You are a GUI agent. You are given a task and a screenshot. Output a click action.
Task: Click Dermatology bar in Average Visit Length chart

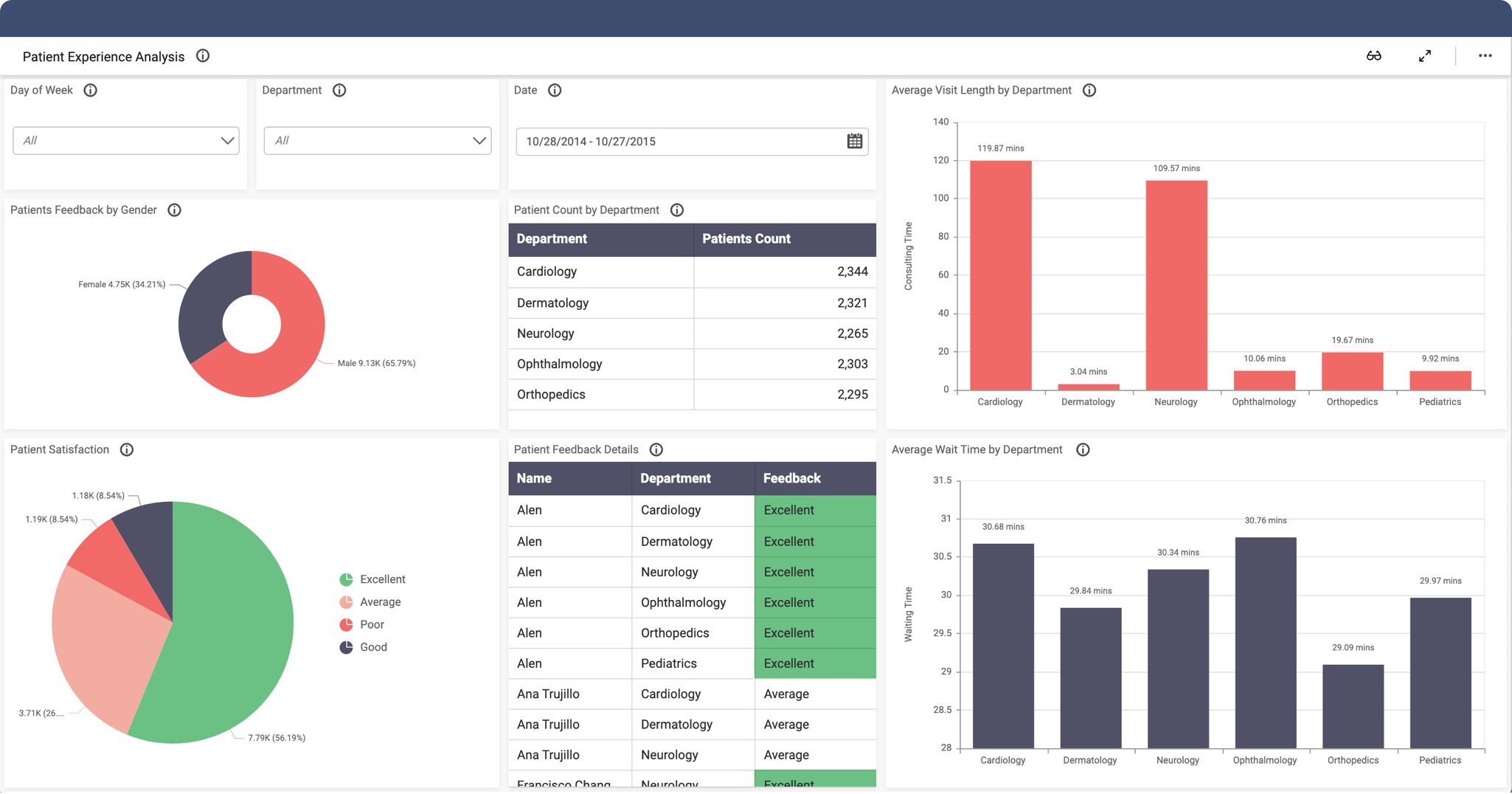[x=1089, y=387]
